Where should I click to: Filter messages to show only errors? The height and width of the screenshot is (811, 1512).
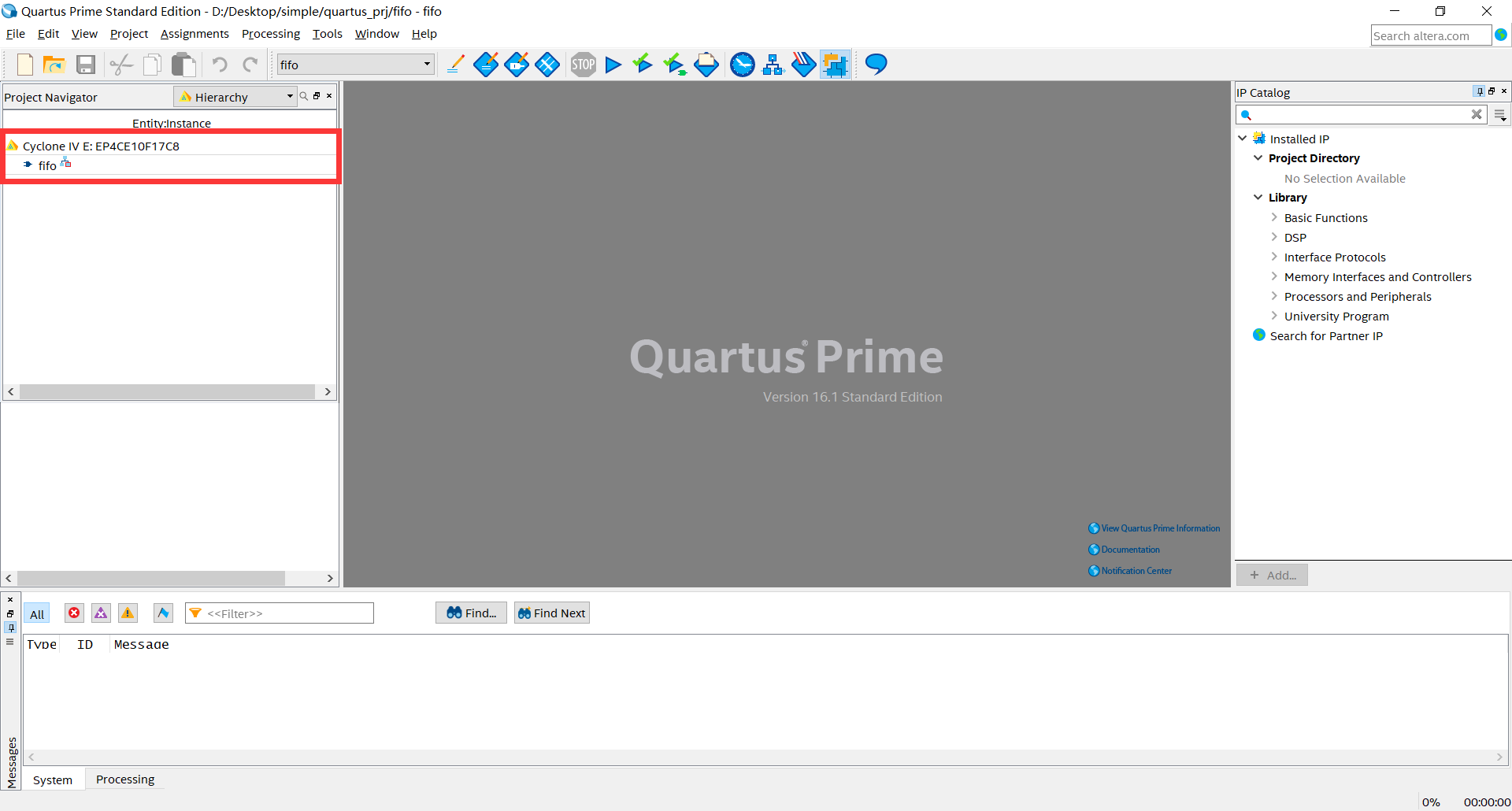click(x=74, y=613)
